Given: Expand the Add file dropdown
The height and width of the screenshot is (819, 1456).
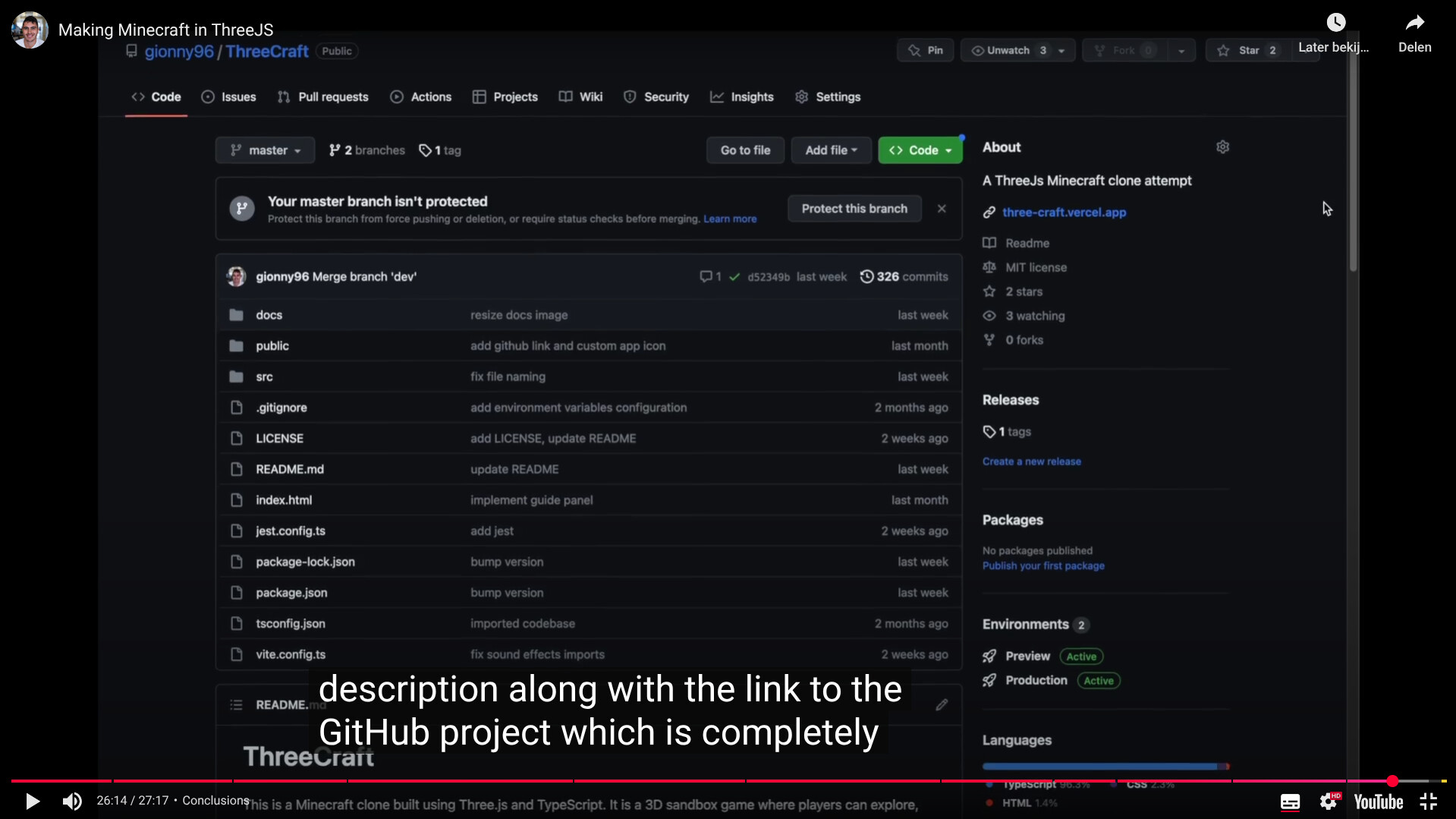Looking at the screenshot, I should [x=831, y=150].
